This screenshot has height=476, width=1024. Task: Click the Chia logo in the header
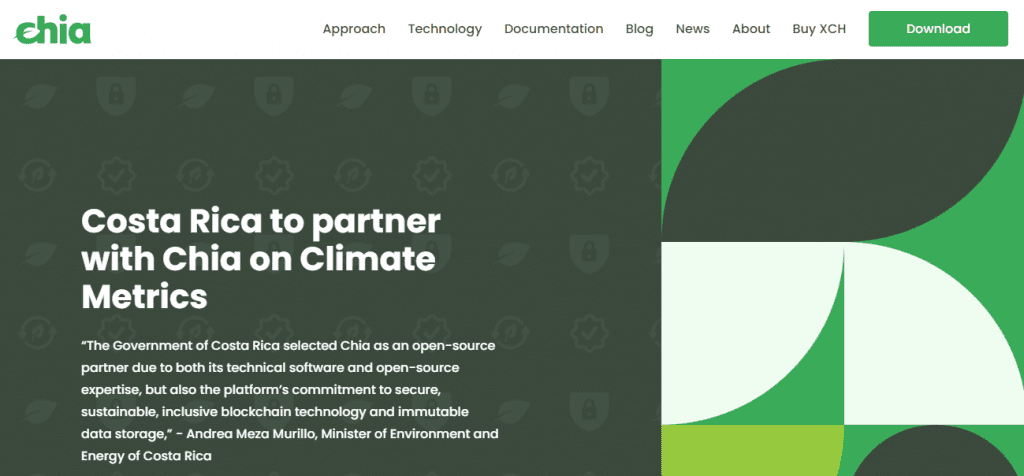(x=53, y=29)
